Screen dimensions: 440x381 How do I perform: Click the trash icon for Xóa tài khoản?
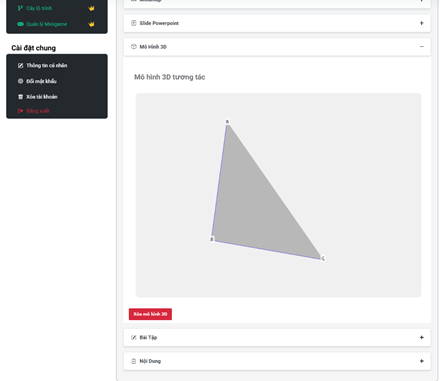[20, 97]
